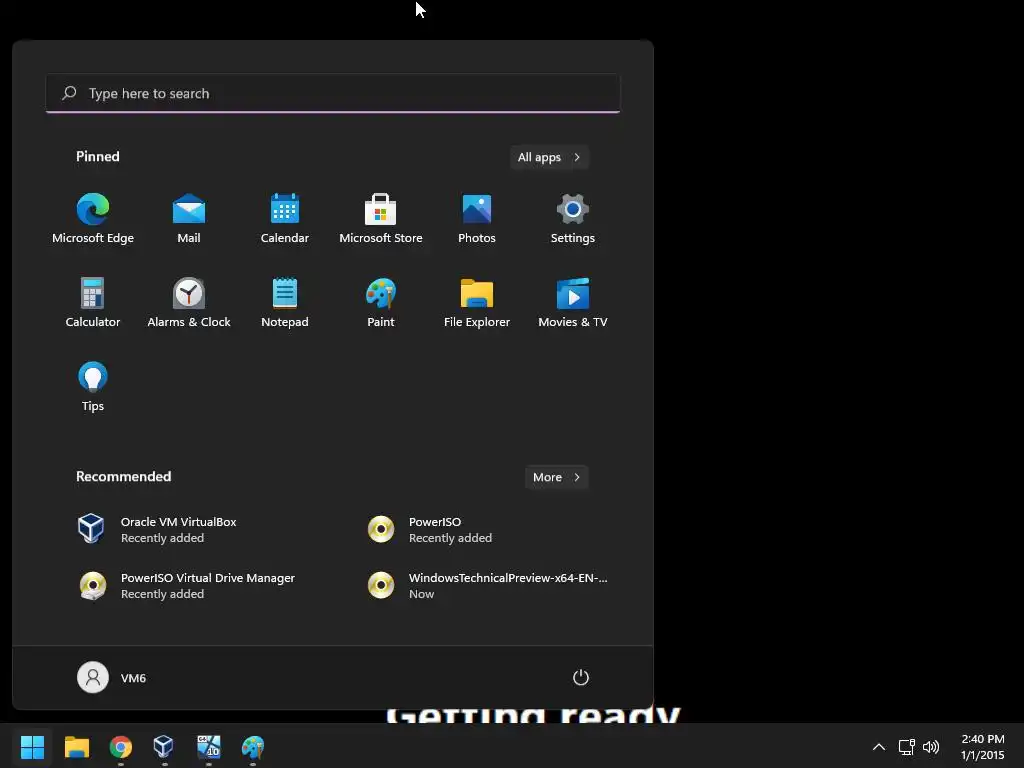Open the VM6 user account menu
Viewport: 1024px width, 768px height.
[x=112, y=677]
